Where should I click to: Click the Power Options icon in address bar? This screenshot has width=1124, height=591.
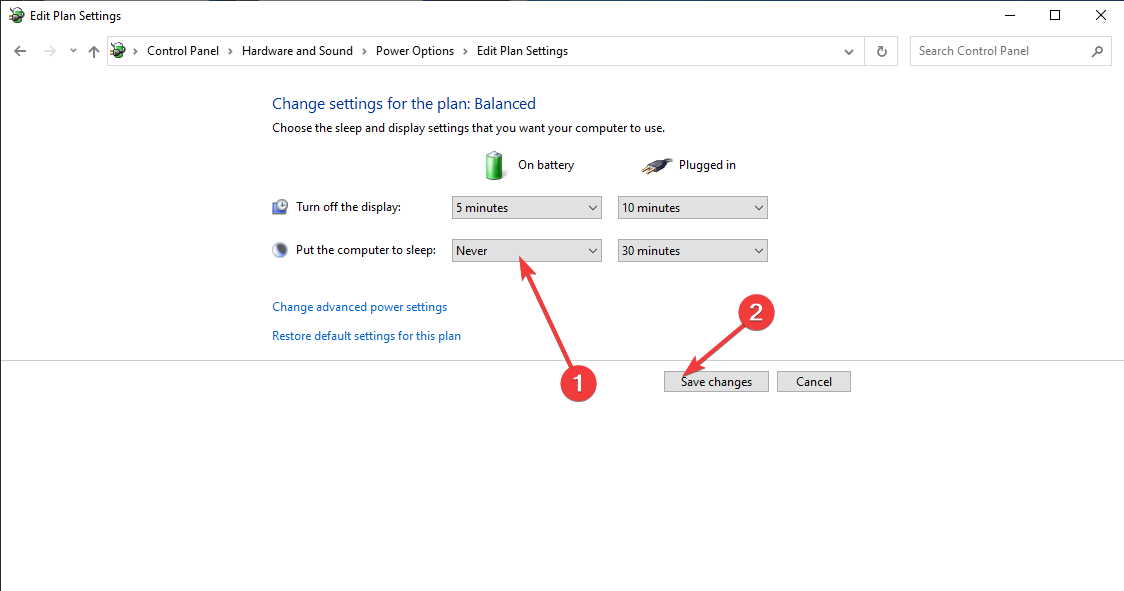119,51
